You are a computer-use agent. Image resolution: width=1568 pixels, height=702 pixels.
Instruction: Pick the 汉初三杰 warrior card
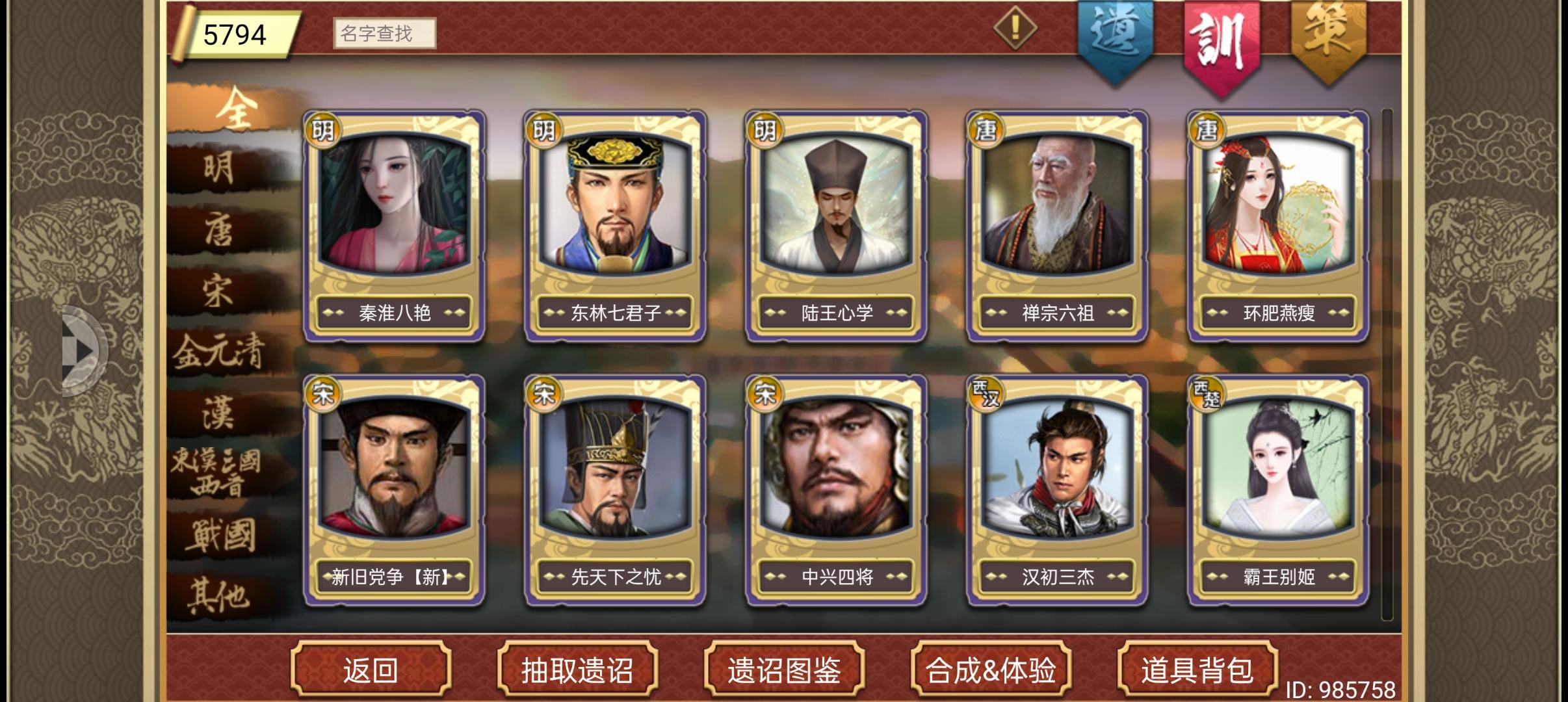pos(1057,490)
